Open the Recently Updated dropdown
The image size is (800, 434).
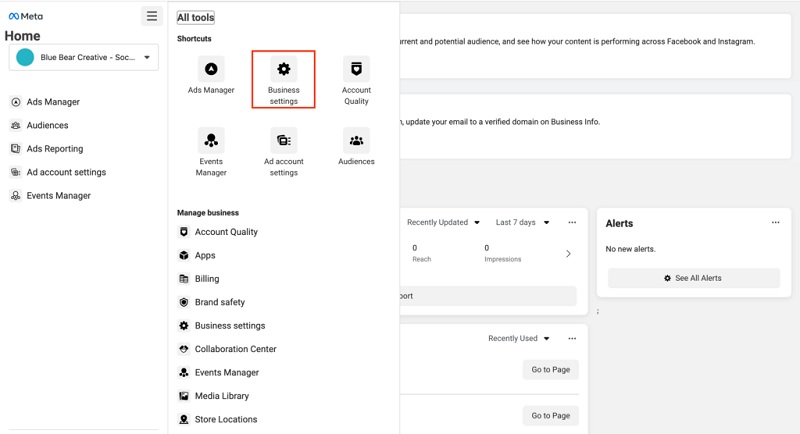click(x=443, y=222)
